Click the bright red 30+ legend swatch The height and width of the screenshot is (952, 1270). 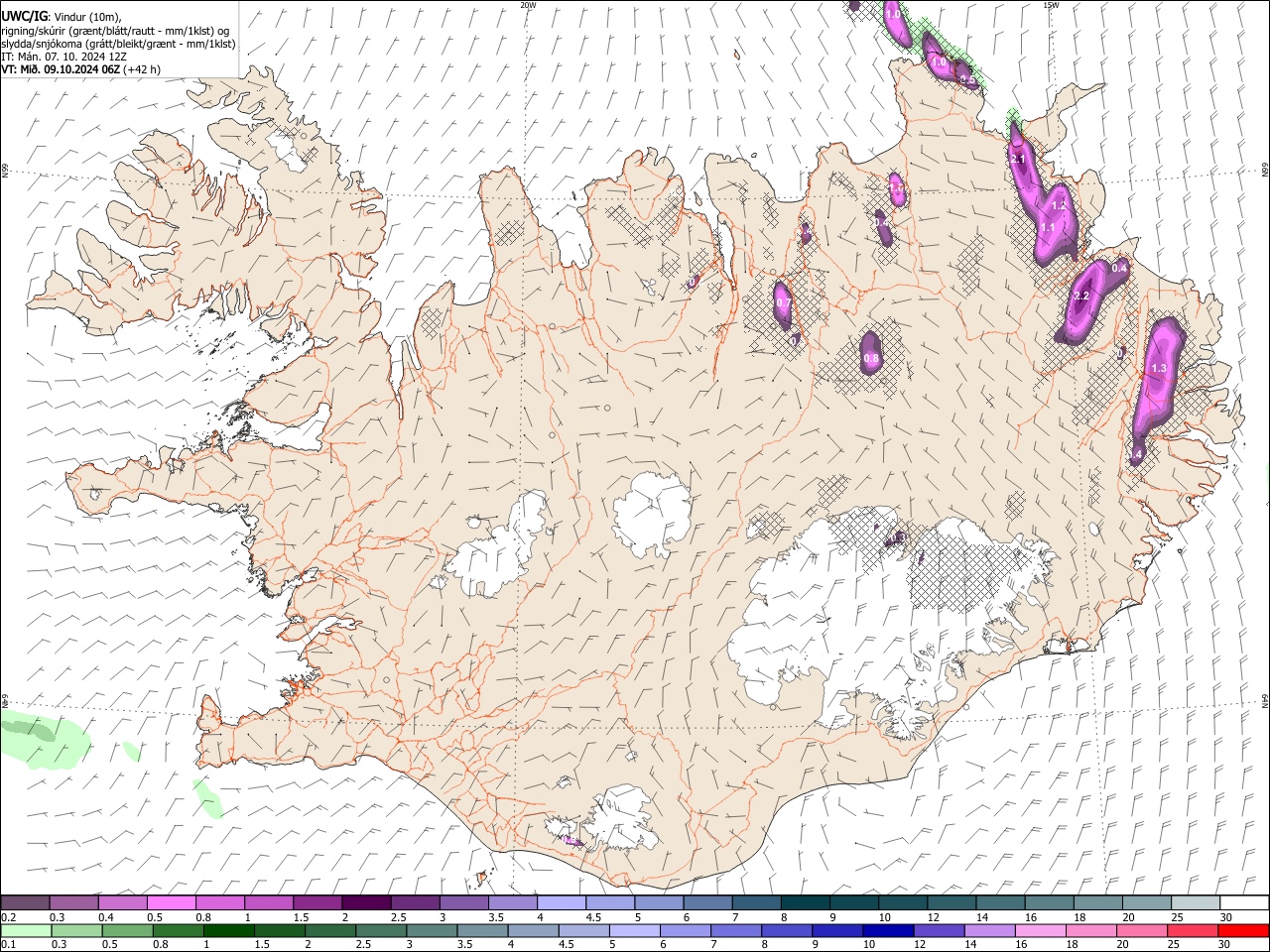click(x=1243, y=931)
